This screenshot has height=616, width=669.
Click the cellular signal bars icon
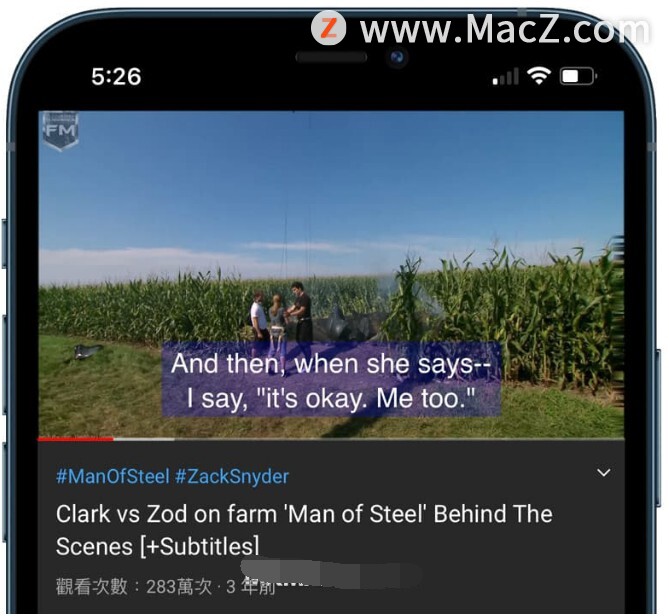click(506, 77)
